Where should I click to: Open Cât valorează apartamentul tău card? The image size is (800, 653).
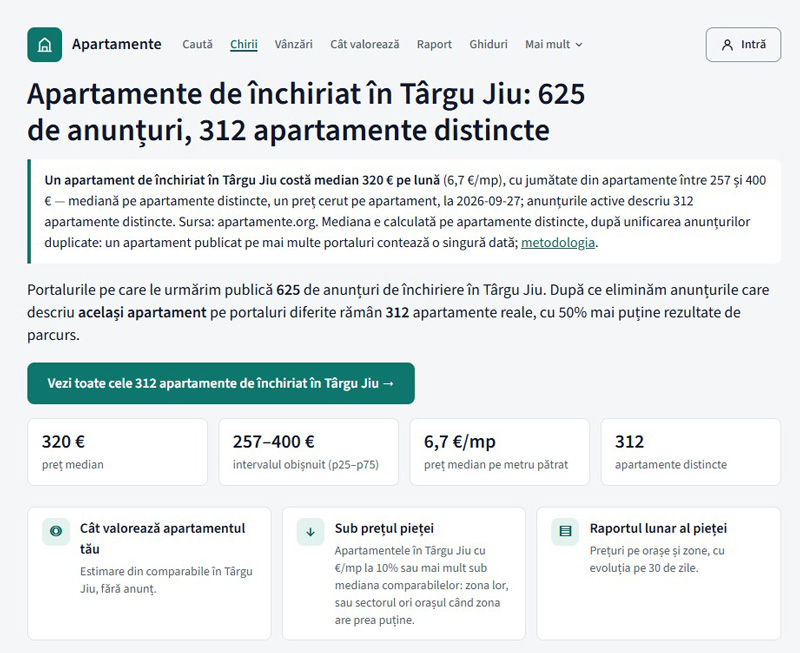coord(149,573)
